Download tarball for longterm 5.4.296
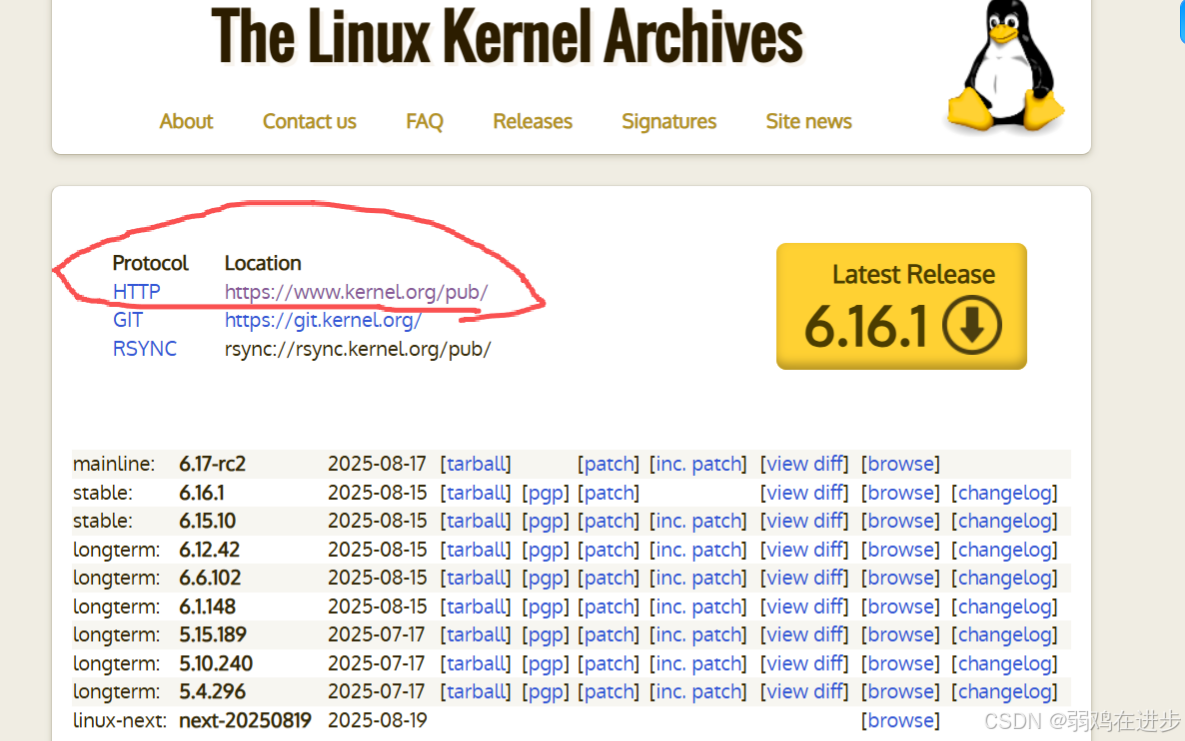Screen dimensions: 1185x741 click(x=475, y=691)
